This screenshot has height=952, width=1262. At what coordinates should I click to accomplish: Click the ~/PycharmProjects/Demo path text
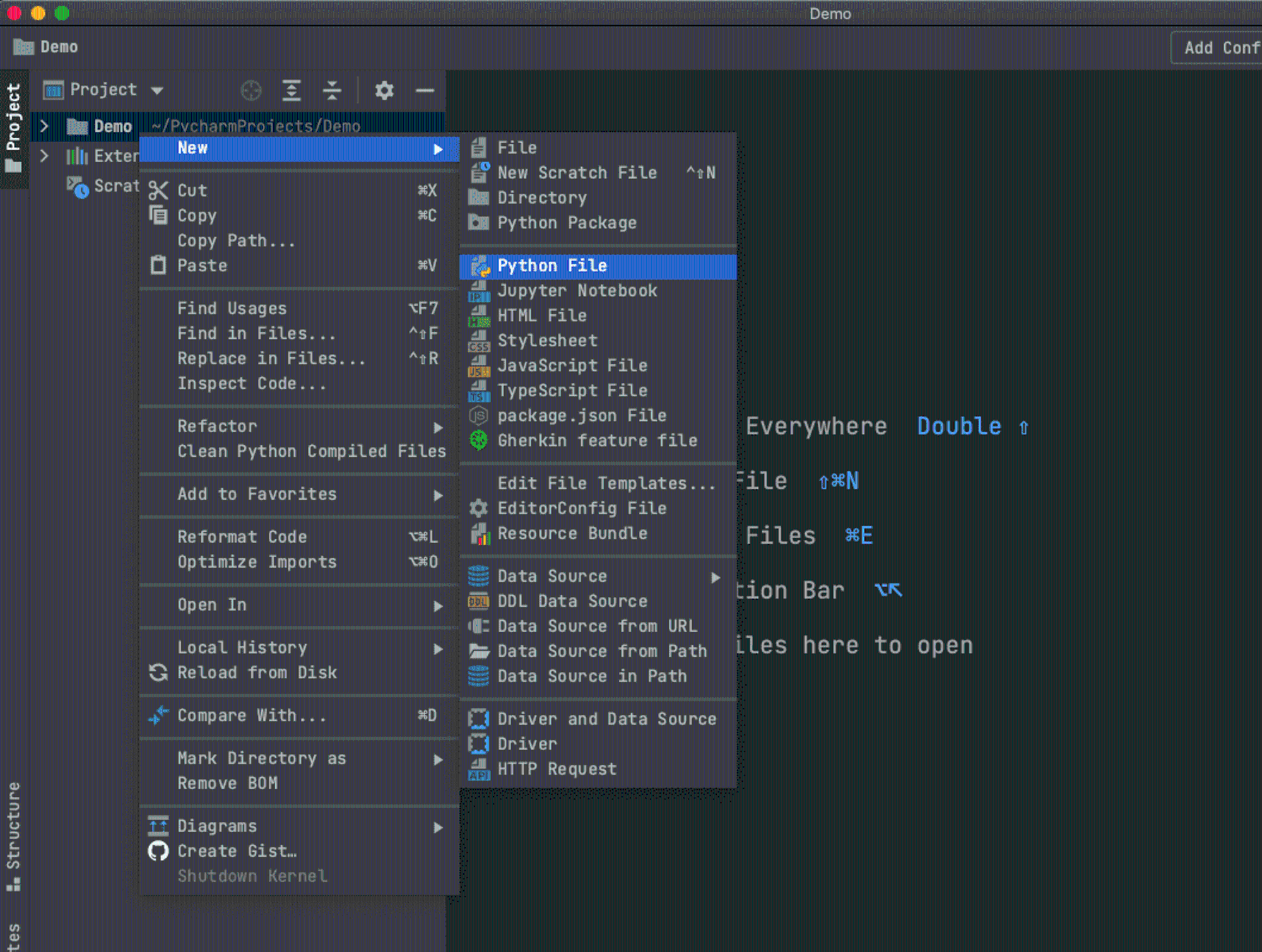coord(256,126)
